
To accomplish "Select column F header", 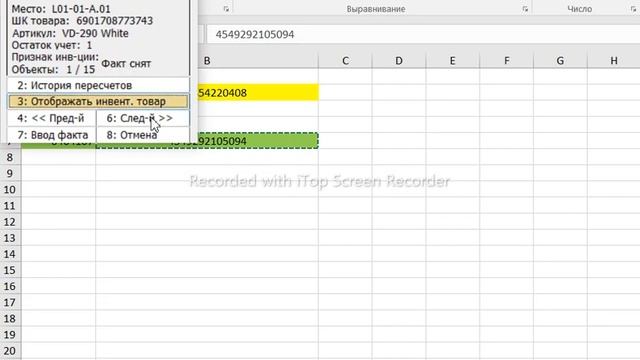I will (507, 61).
